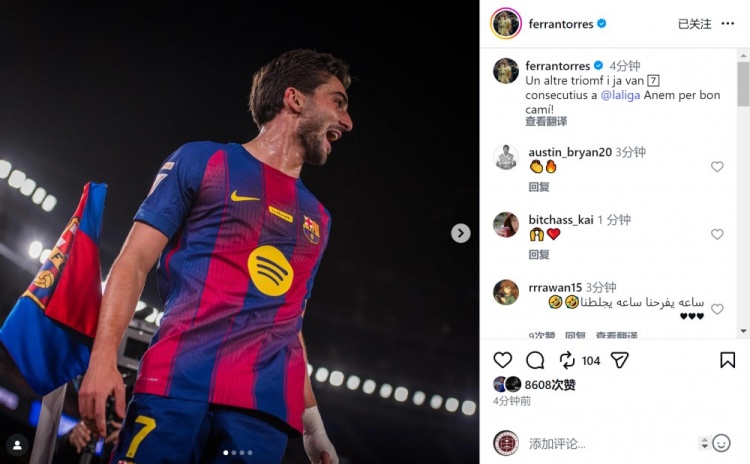Open the three-dot more options menu

click(x=727, y=24)
